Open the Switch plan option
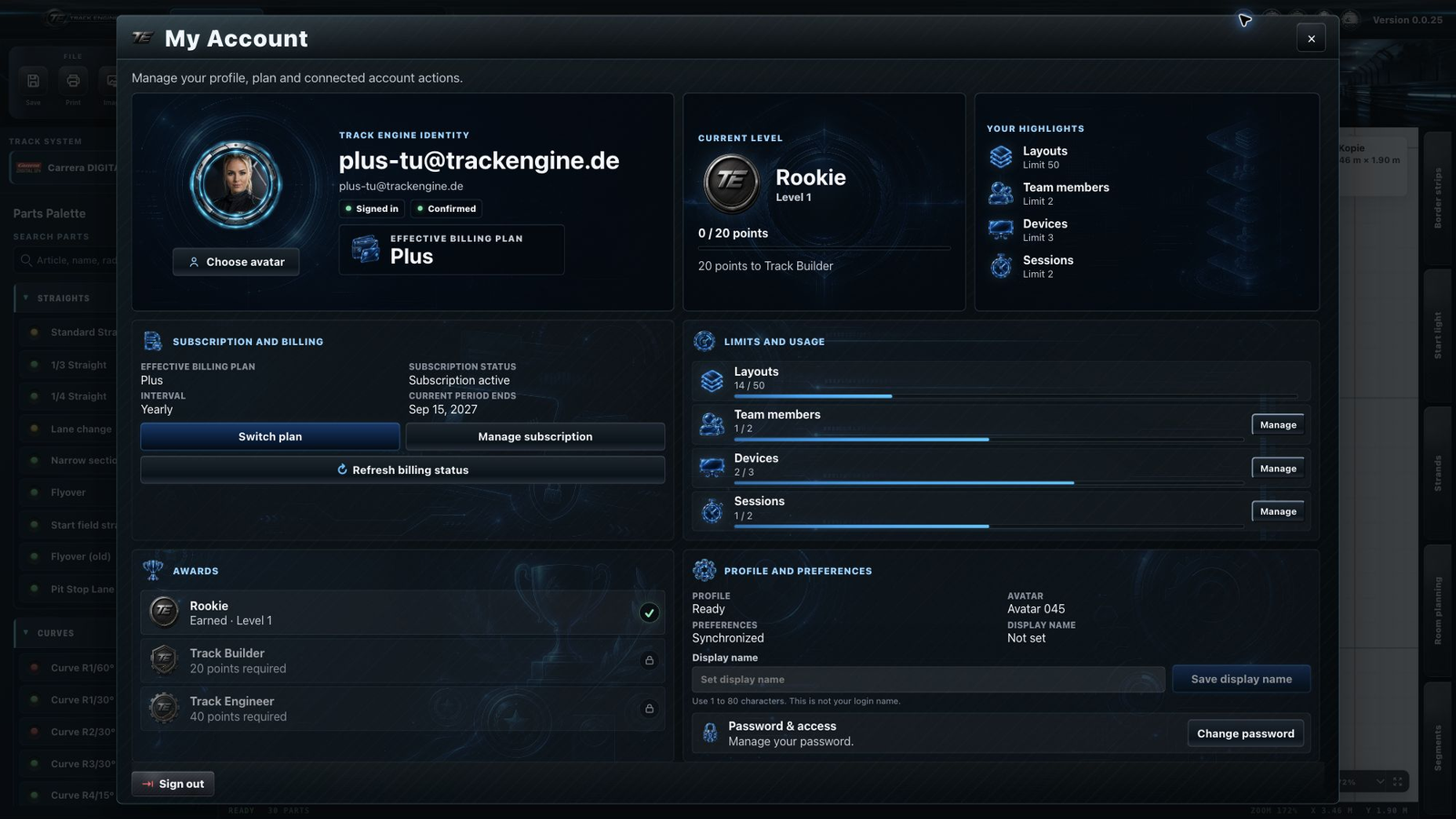Viewport: 1456px width, 819px height. 270,437
